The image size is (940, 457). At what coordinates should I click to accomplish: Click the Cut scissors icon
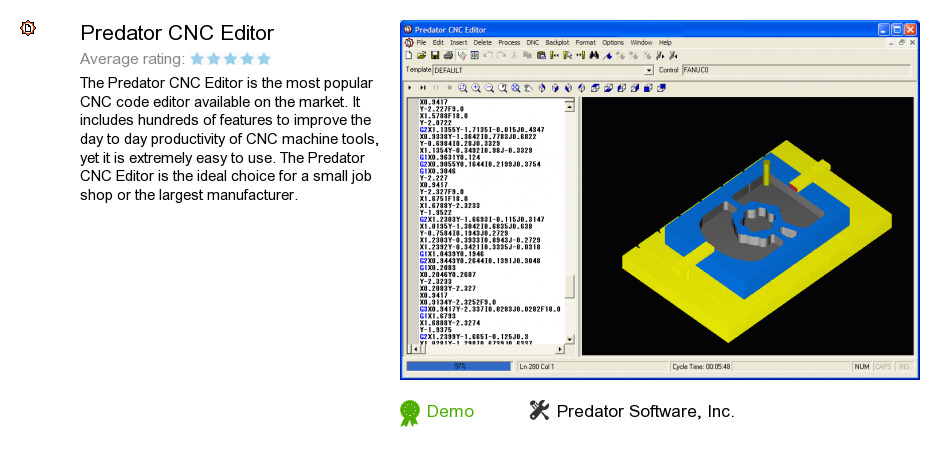coord(514,56)
